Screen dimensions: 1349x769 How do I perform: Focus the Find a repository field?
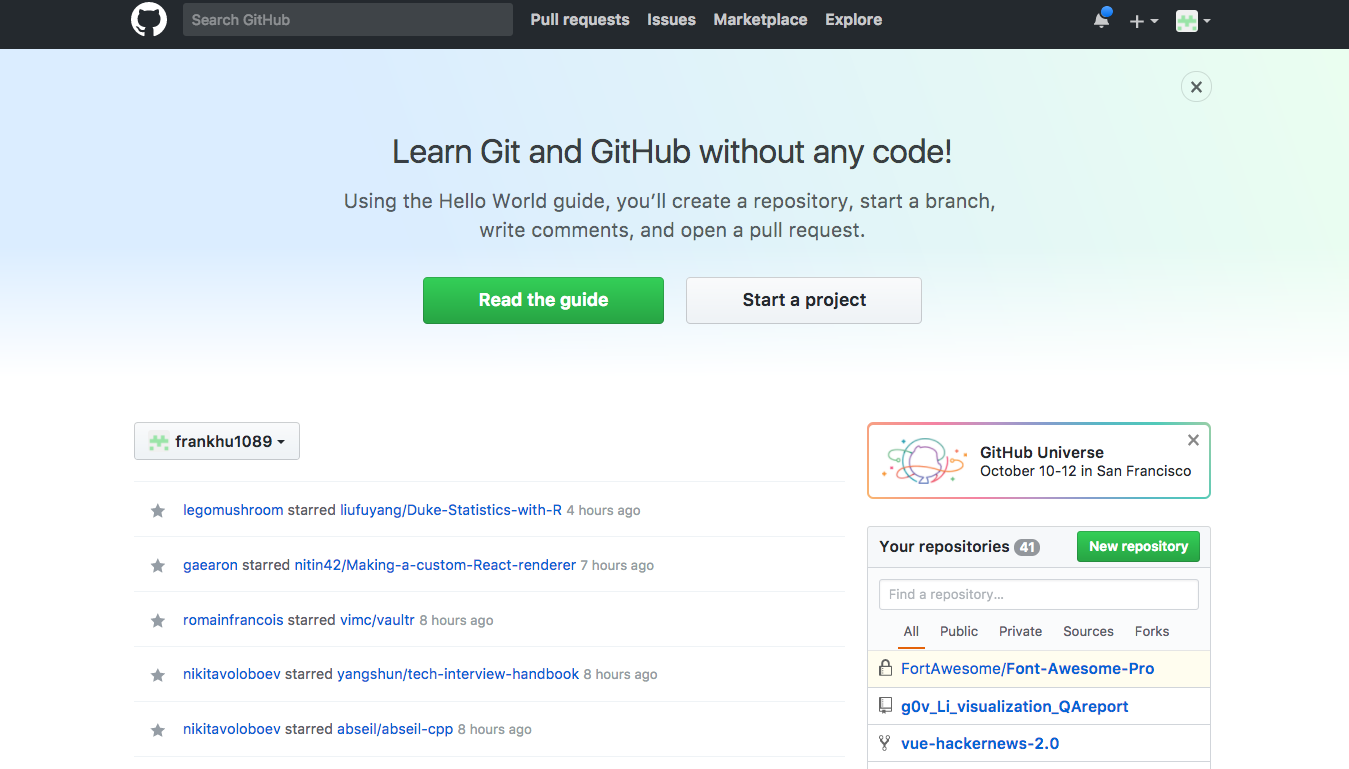tap(1038, 594)
